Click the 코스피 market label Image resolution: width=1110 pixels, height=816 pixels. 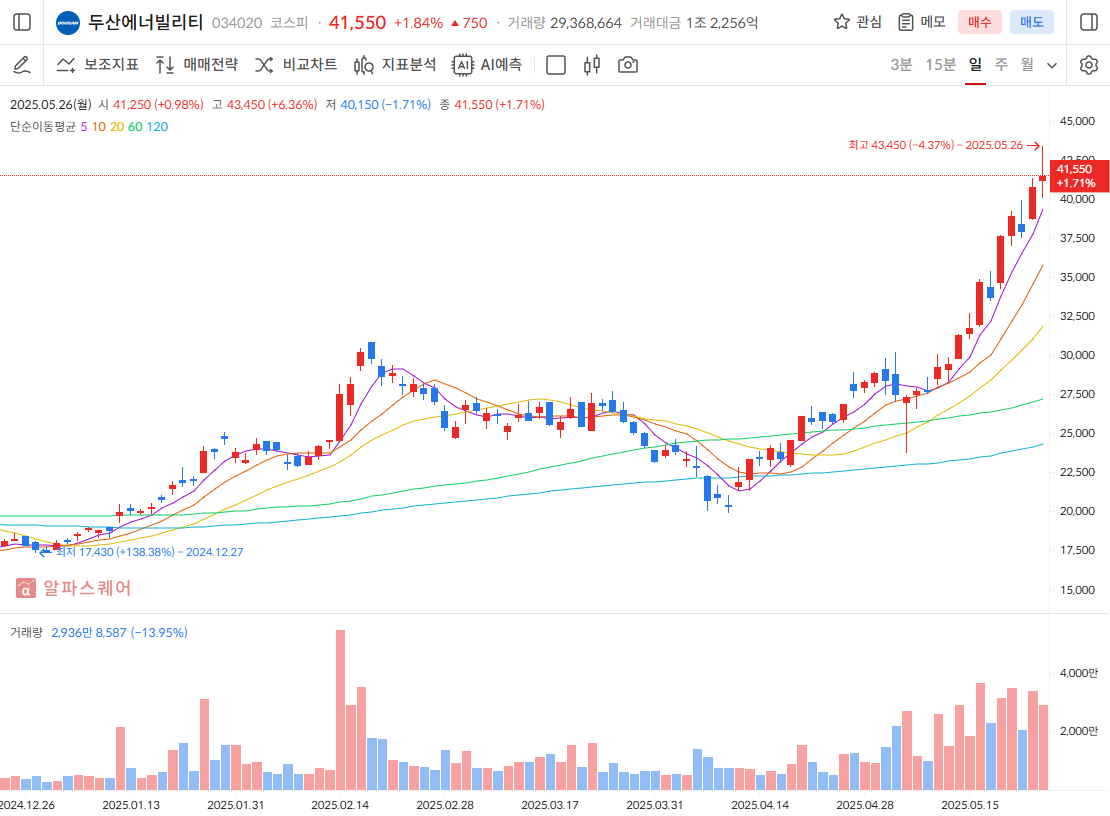(x=290, y=23)
